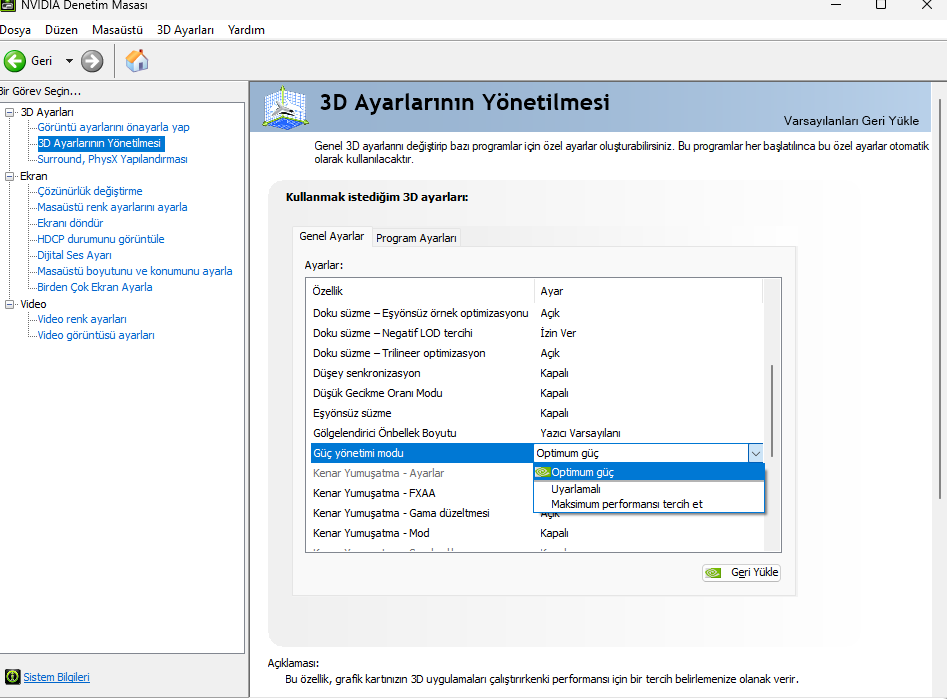The width and height of the screenshot is (947, 699).
Task: Click the Sistem Bilgileri link
Action: coord(56,677)
